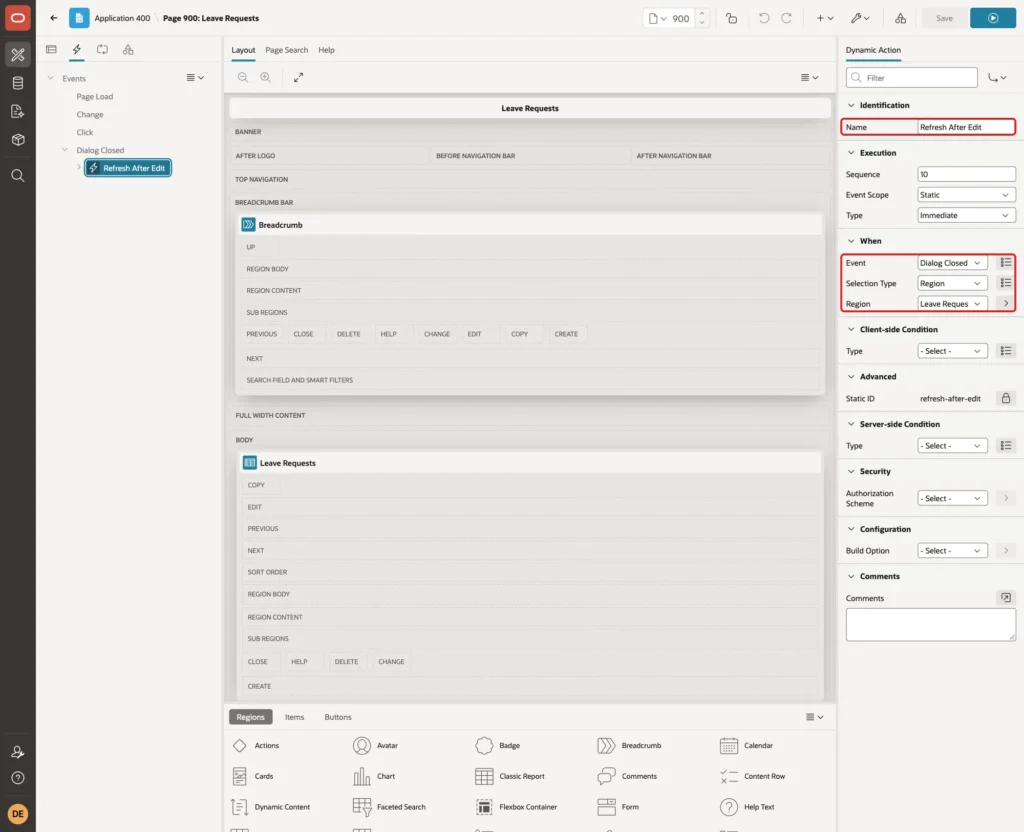Screen dimensions: 1024x832
Task: Open the Authorization Scheme dropdown
Action: pyautogui.click(x=952, y=498)
